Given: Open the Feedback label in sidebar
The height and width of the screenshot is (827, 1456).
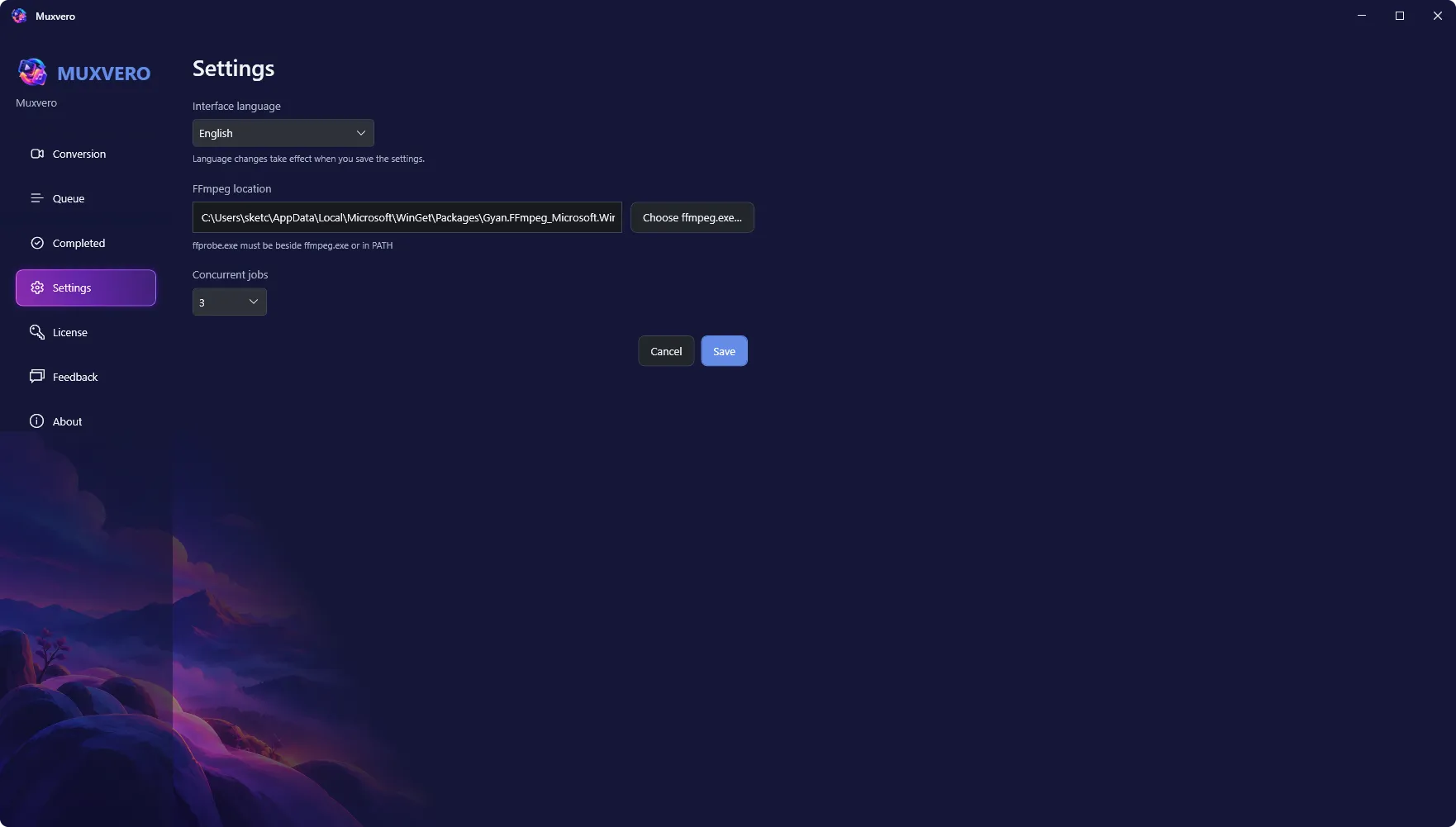Looking at the screenshot, I should click(75, 377).
